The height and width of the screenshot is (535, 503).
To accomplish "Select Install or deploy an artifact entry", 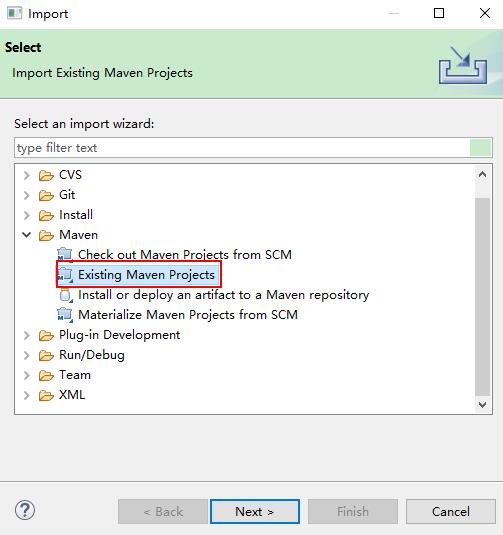I will pos(224,295).
